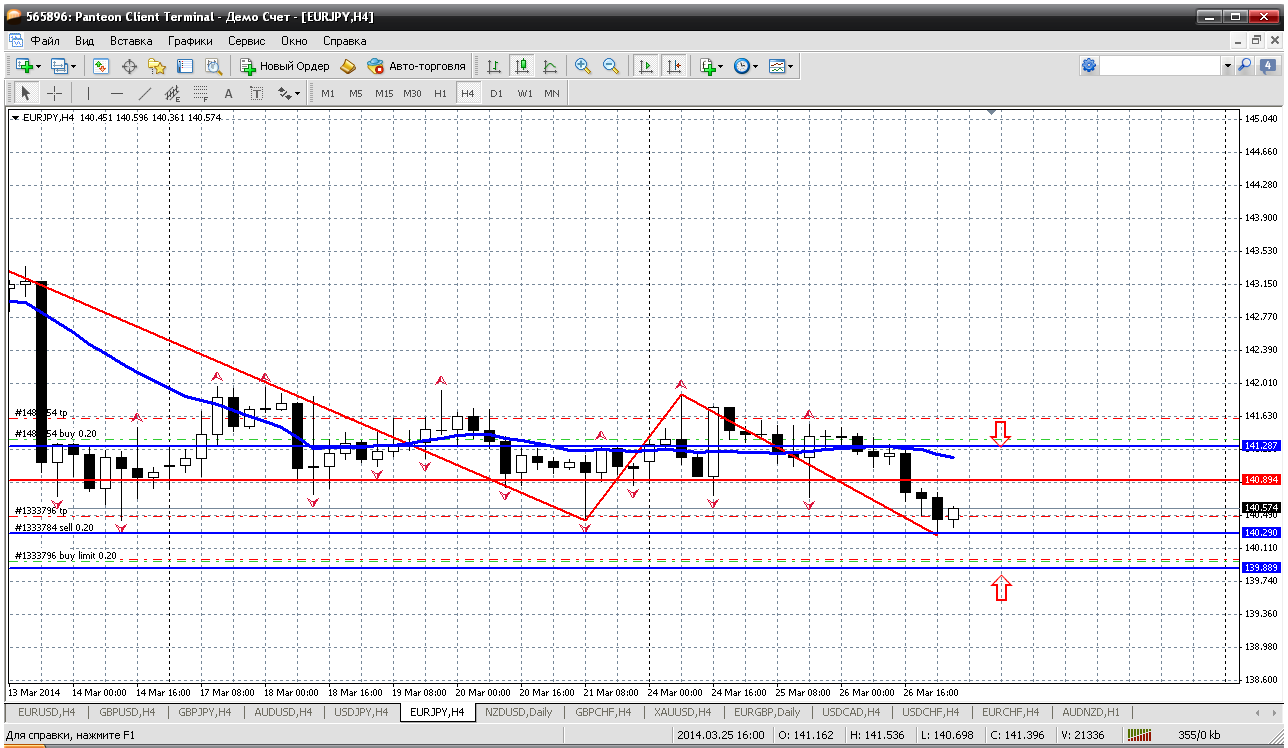The image size is (1288, 748).
Task: Select the vertical line drawing tool
Action: [88, 93]
